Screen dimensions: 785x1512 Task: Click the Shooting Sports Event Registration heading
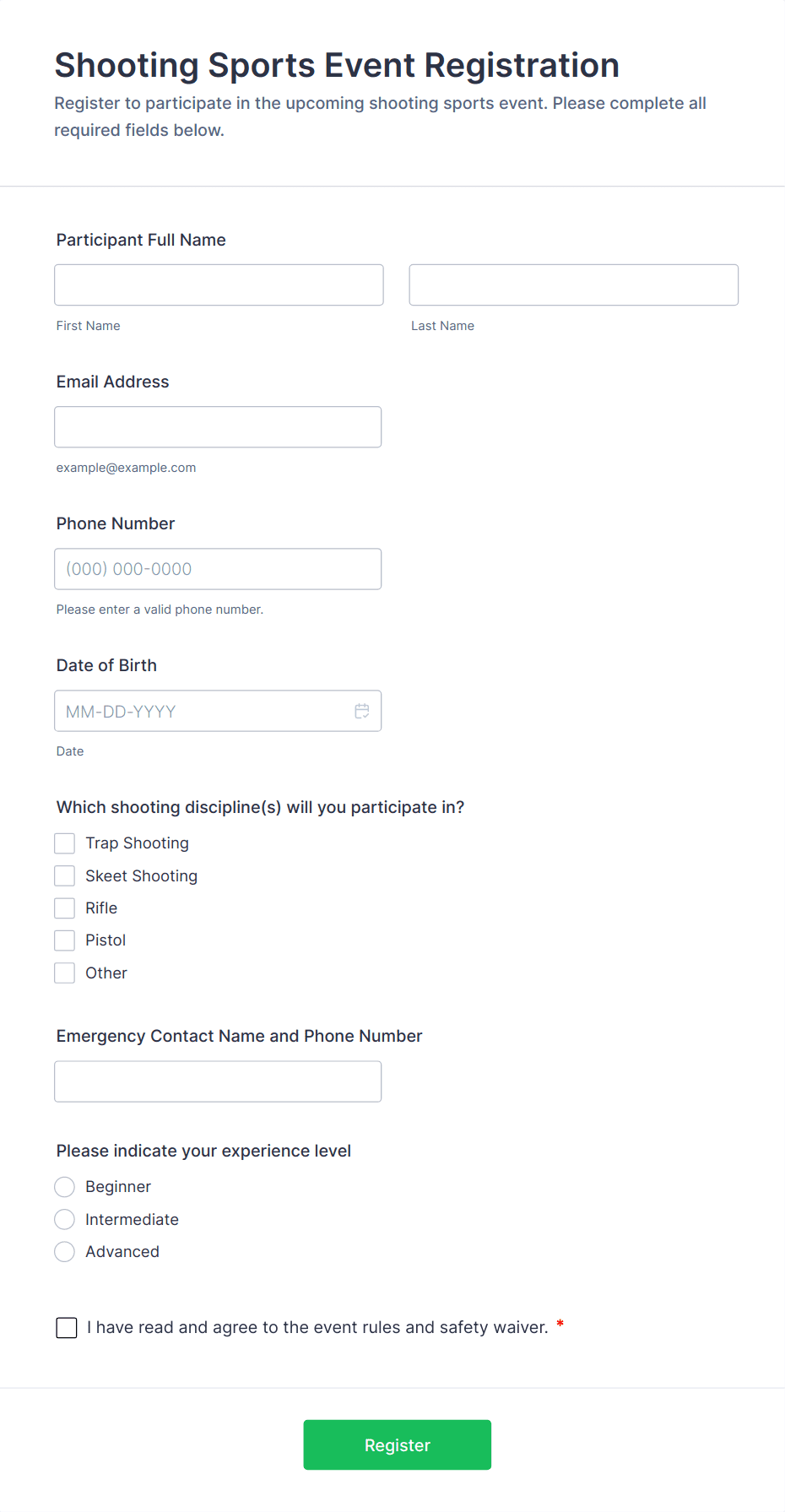pyautogui.click(x=337, y=66)
